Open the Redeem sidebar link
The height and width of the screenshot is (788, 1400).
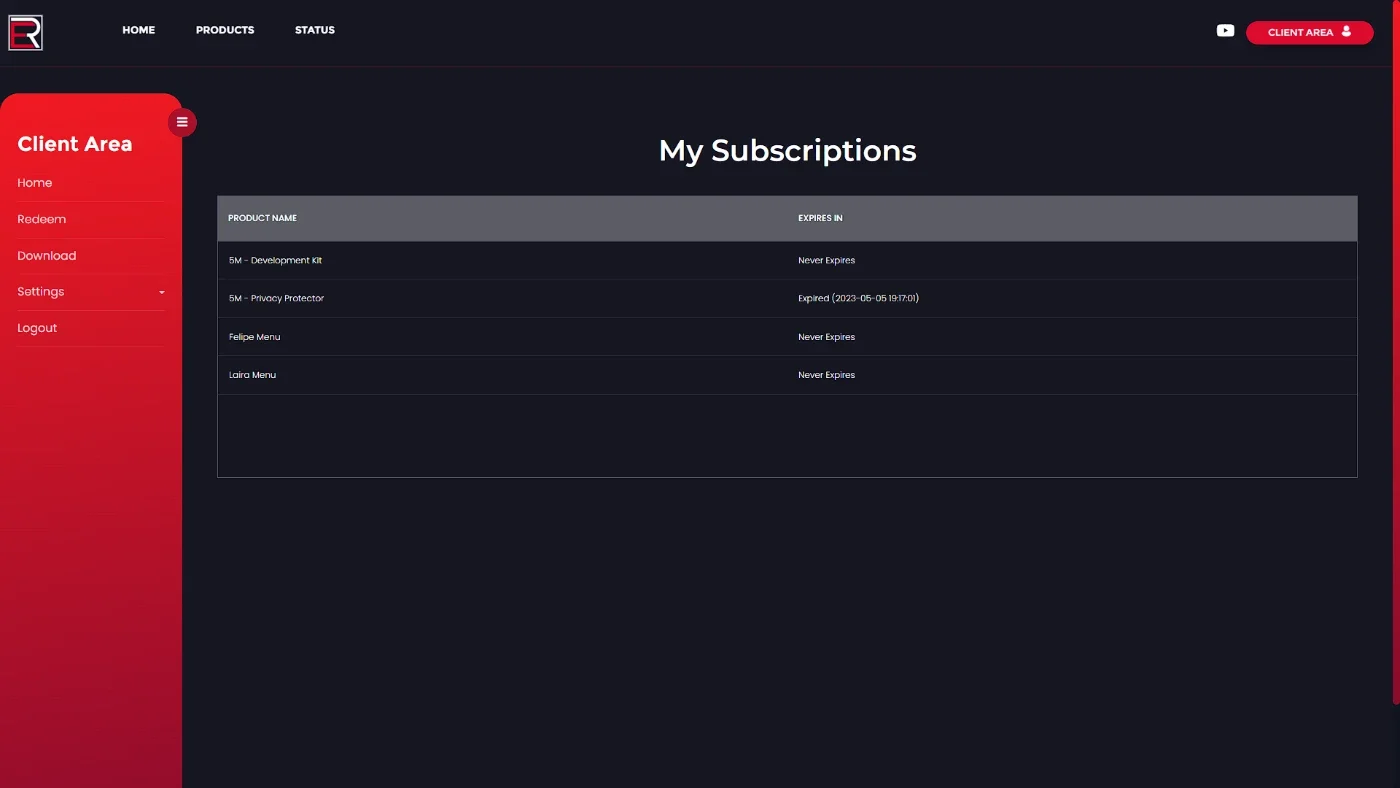(42, 219)
